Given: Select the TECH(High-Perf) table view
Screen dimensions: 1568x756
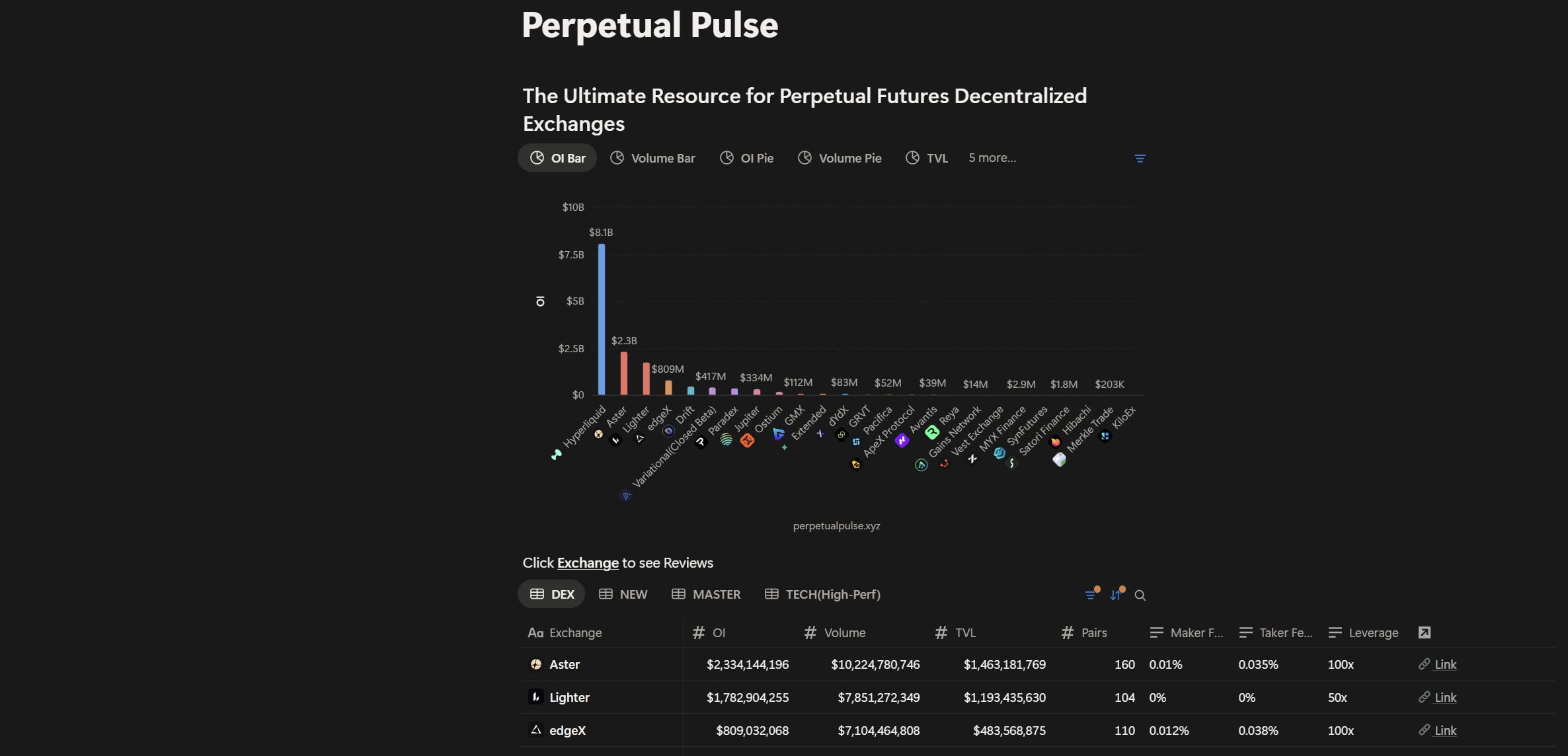Looking at the screenshot, I should [x=822, y=594].
